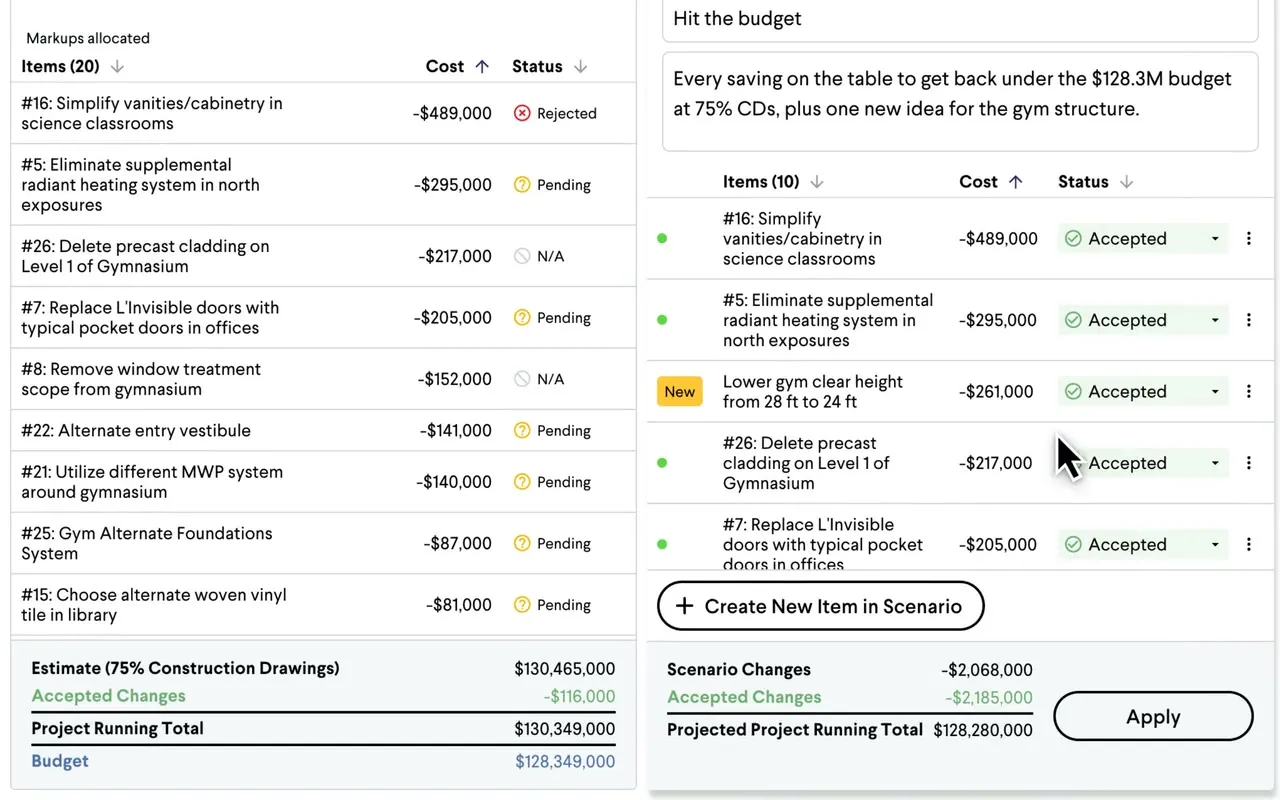Open status dropdown for #16 scenario item
Screen dimensions: 1280x800
1142,239
